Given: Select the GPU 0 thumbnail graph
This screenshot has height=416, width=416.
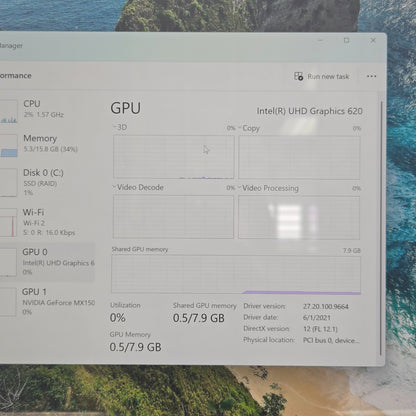Looking at the screenshot, I should (x=8, y=263).
